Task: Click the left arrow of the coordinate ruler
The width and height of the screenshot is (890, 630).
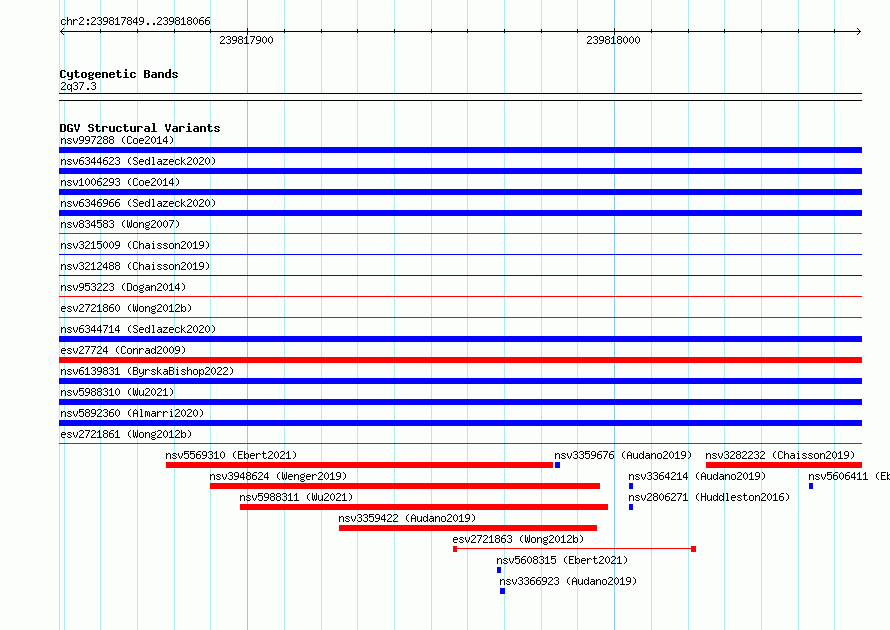Action: 62,31
